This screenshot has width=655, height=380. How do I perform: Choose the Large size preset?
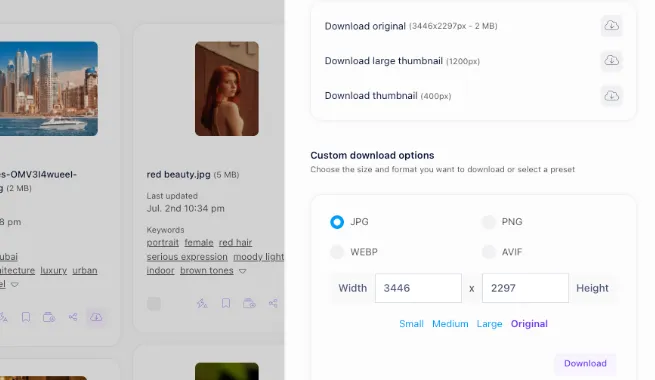click(x=489, y=324)
